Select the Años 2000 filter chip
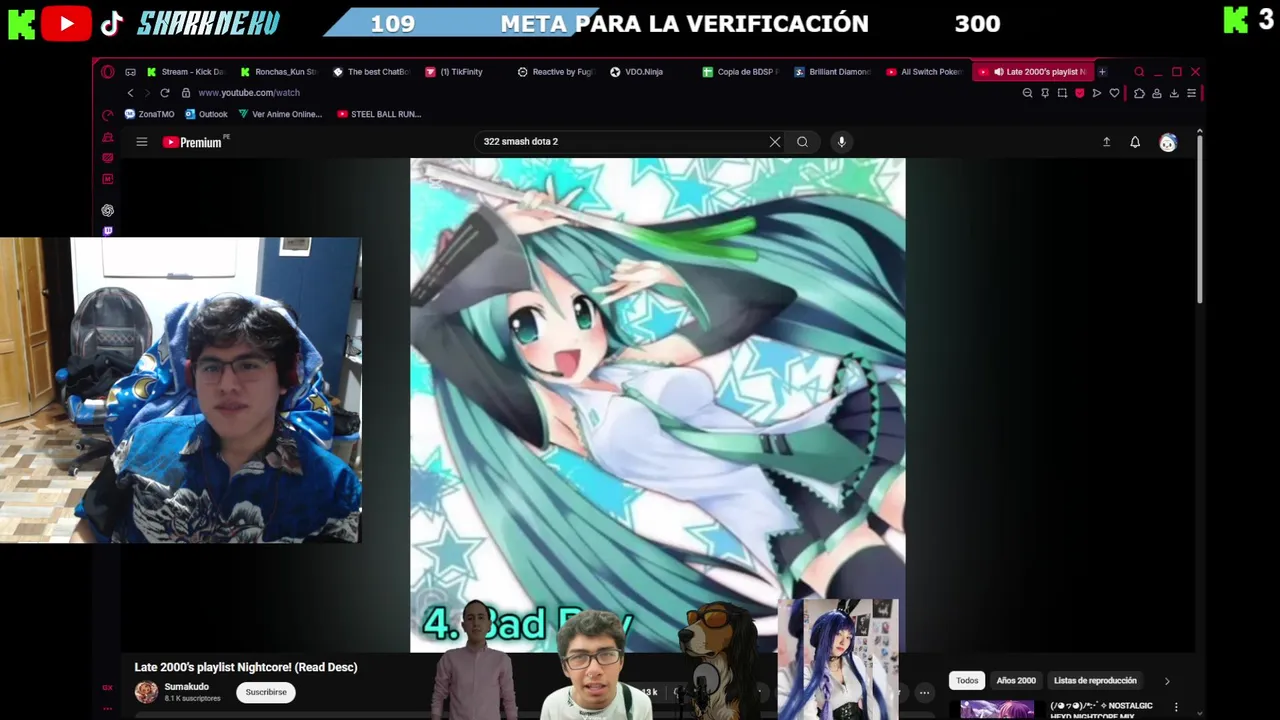This screenshot has height=720, width=1280. pyautogui.click(x=1016, y=681)
